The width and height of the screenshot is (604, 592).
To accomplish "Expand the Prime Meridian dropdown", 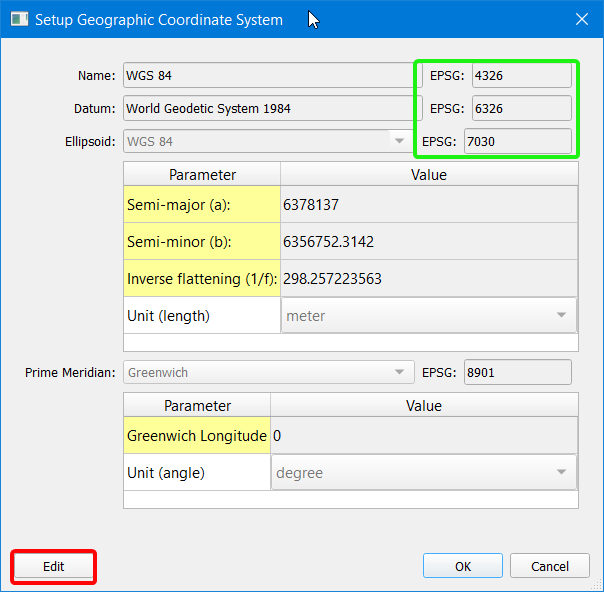I will [x=267, y=373].
